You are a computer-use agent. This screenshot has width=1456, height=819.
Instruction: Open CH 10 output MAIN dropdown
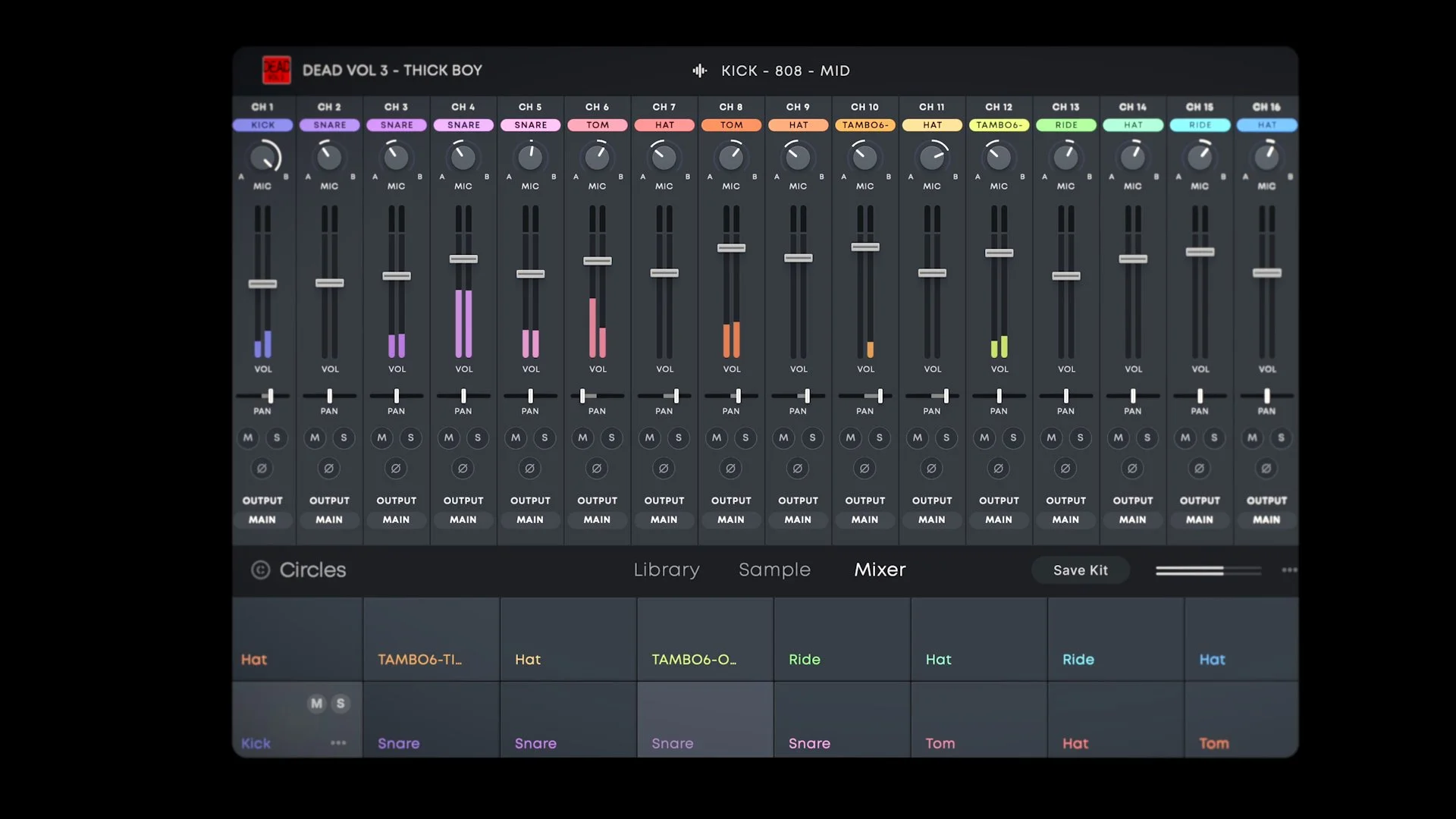click(x=864, y=519)
